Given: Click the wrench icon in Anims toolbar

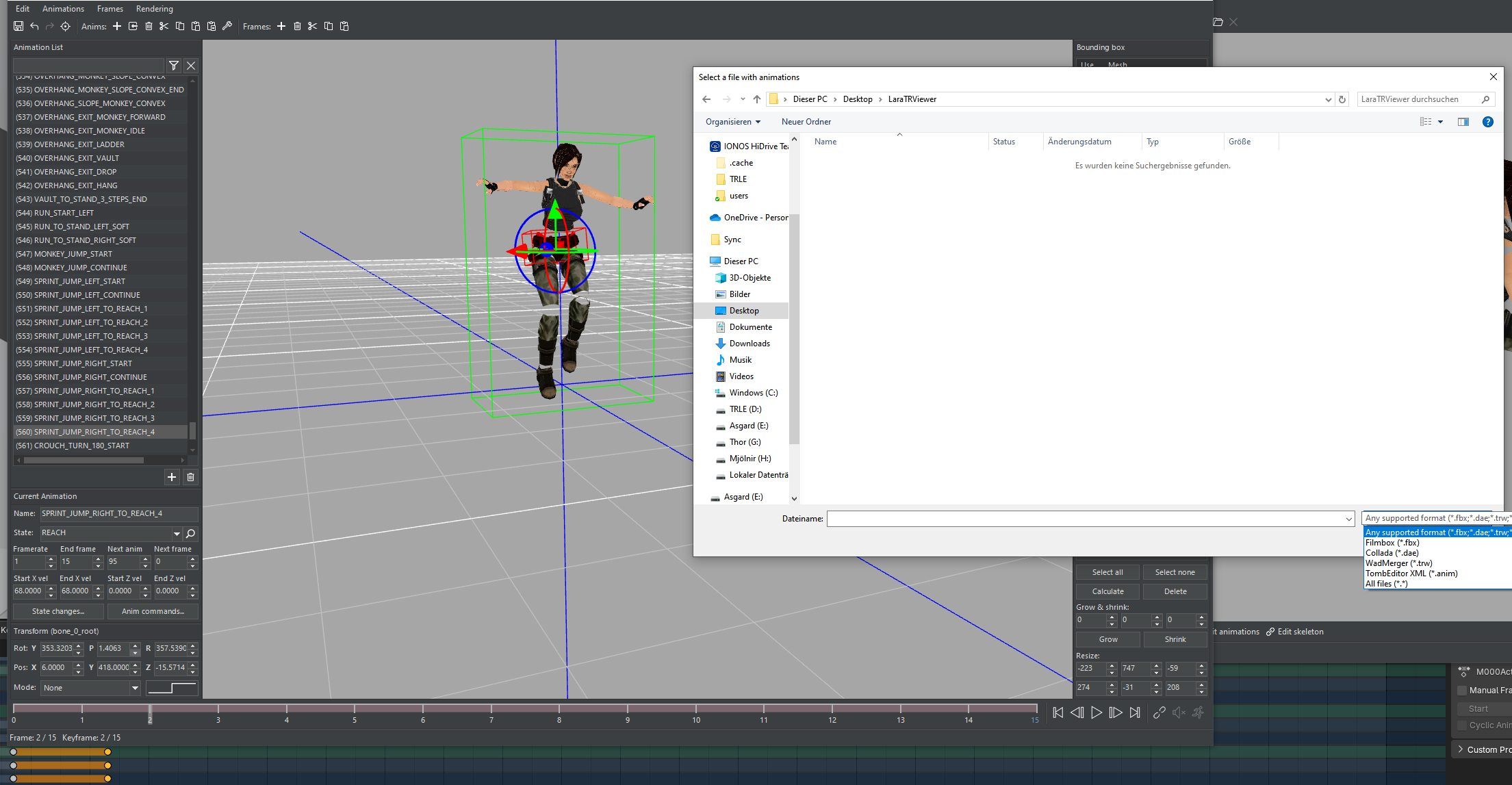Looking at the screenshot, I should pyautogui.click(x=227, y=26).
